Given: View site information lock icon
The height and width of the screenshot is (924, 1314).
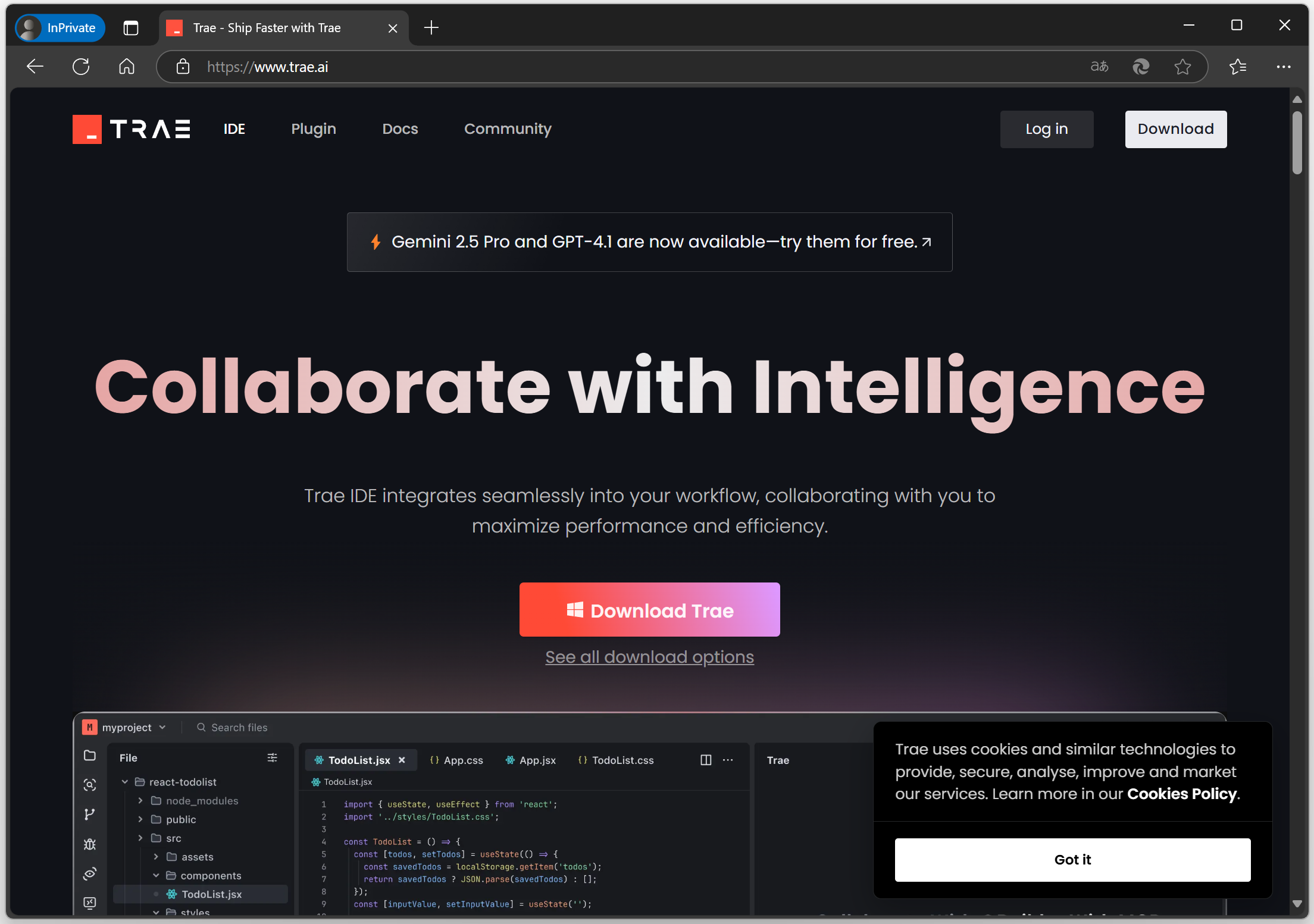Looking at the screenshot, I should click(183, 67).
